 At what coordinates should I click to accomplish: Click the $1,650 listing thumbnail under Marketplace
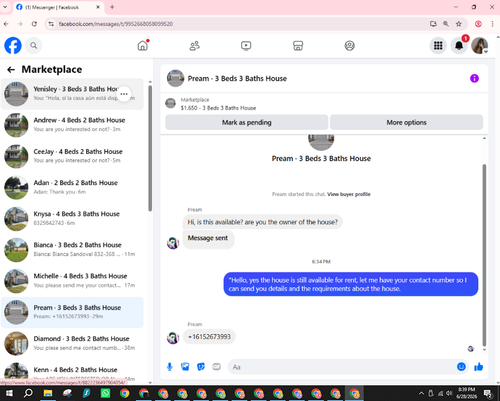pos(171,103)
